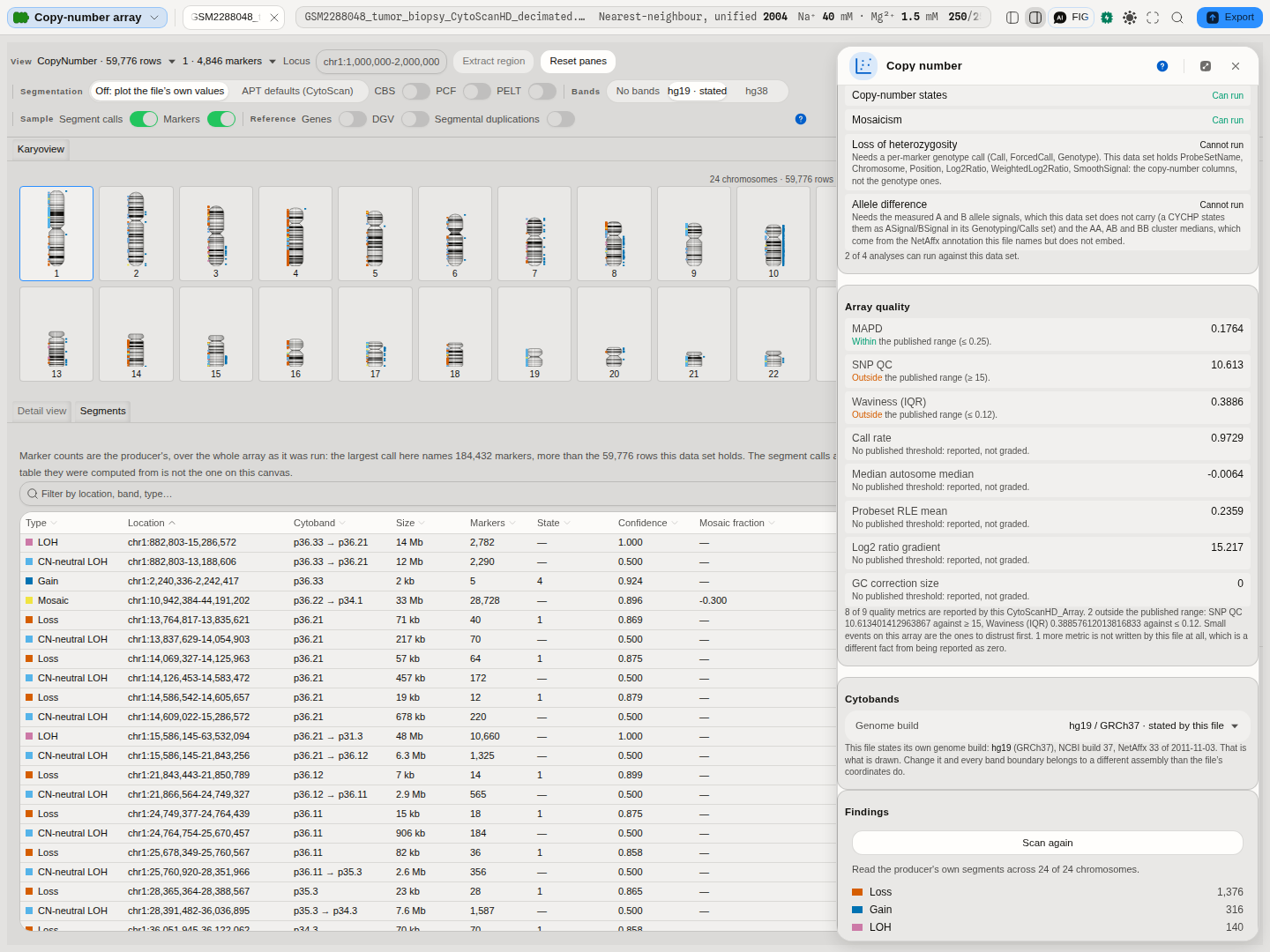
Task: Open the 1 · 4,846 markers dropdown
Action: tap(229, 62)
